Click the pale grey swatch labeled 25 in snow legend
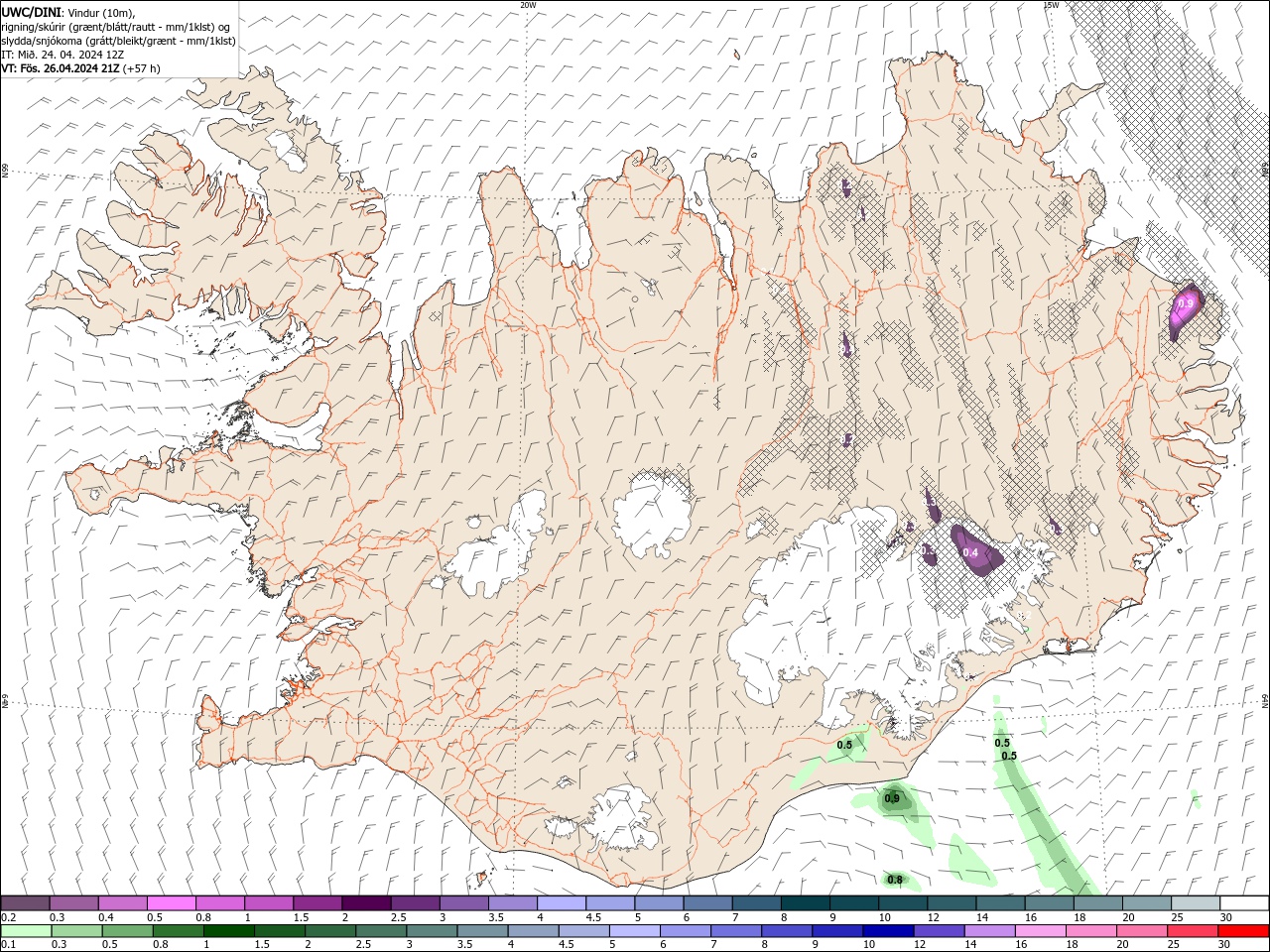The image size is (1270, 952). [x=1196, y=902]
